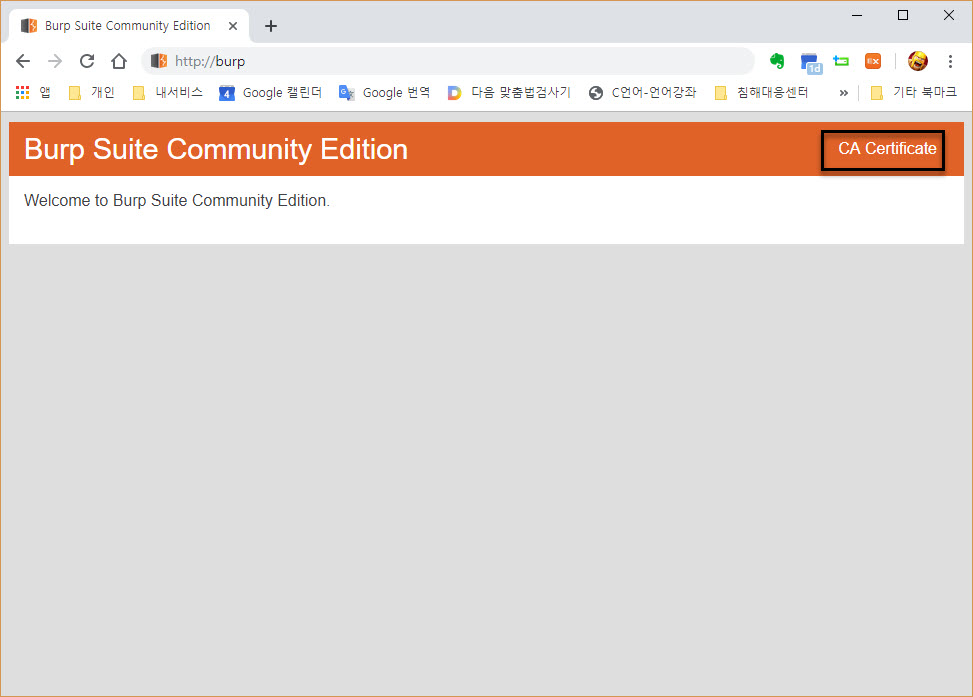The height and width of the screenshot is (697, 973).
Task: Go forward to the next page
Action: pyautogui.click(x=55, y=61)
